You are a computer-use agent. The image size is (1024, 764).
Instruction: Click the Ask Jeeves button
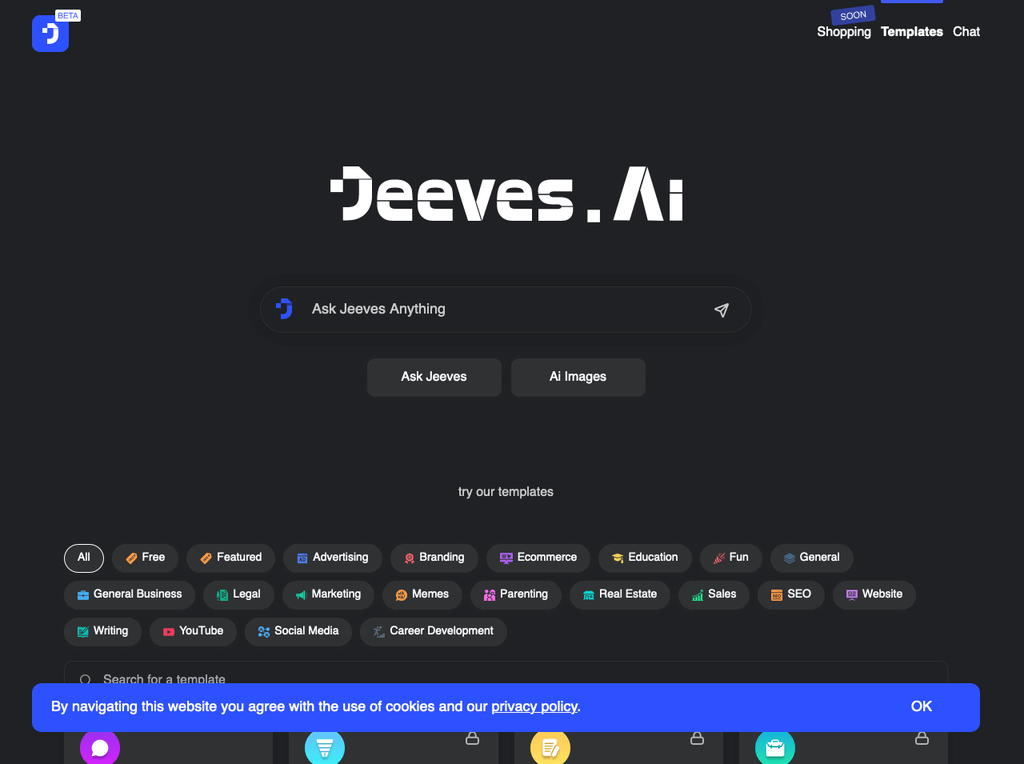pyautogui.click(x=434, y=377)
